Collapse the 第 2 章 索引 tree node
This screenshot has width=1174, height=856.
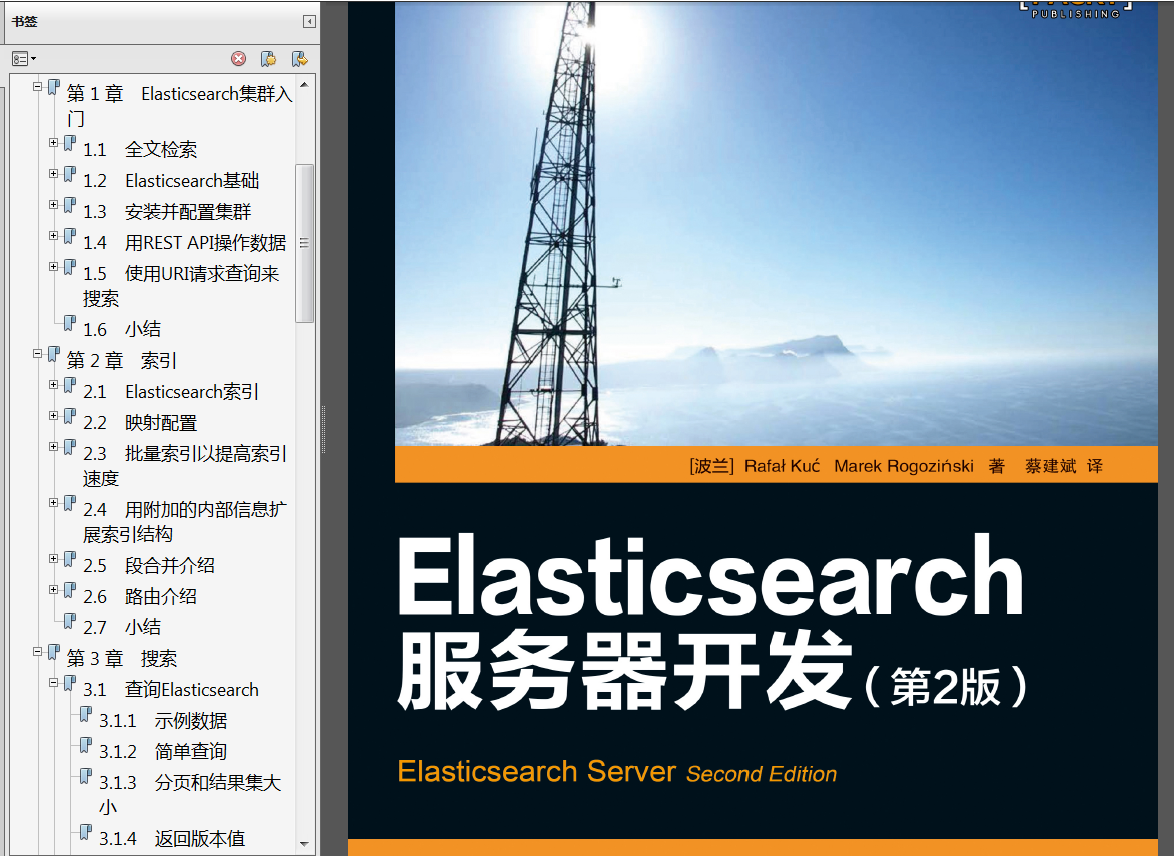click(37, 353)
